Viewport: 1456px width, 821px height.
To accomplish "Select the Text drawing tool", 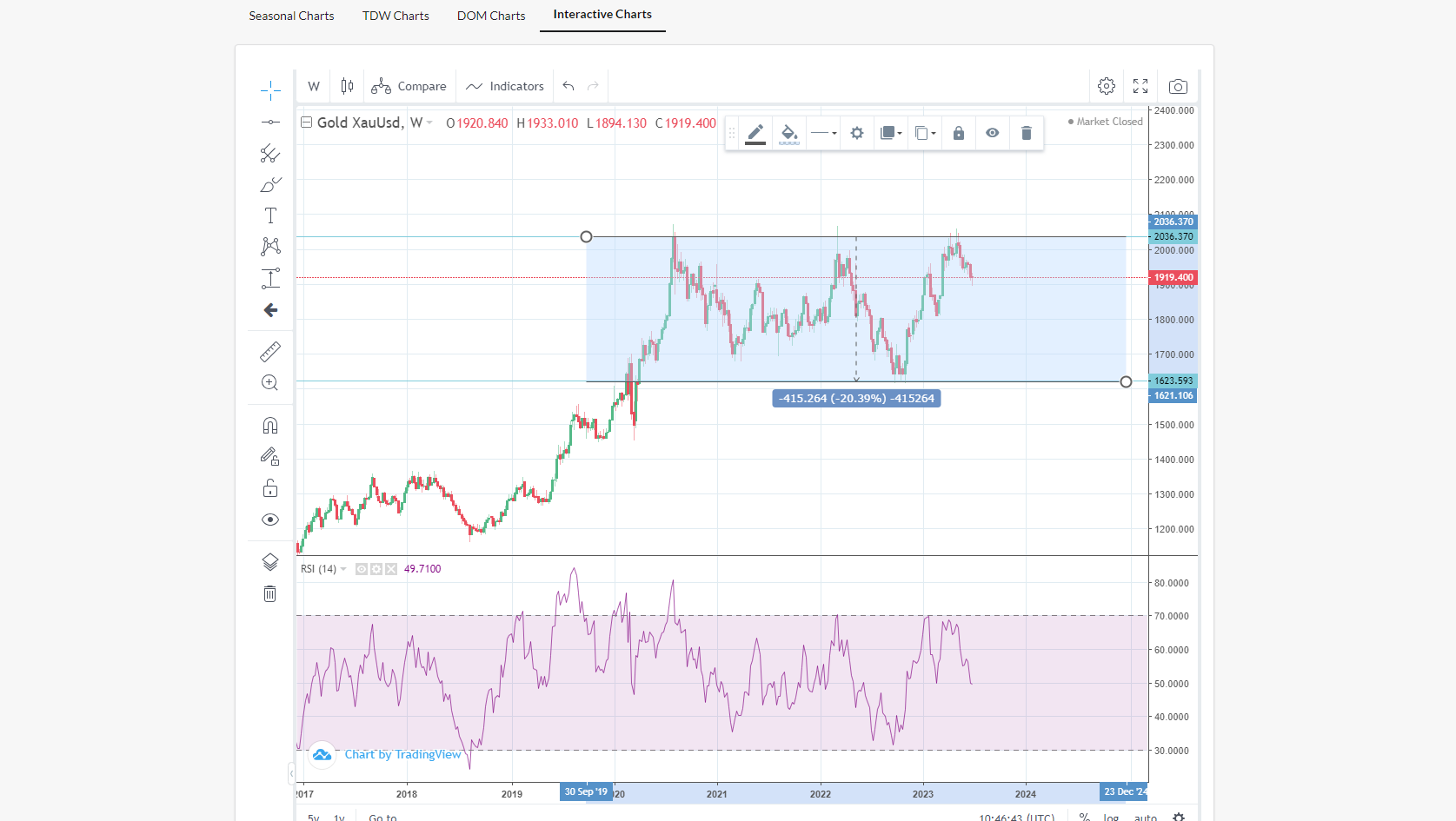I will 269,215.
